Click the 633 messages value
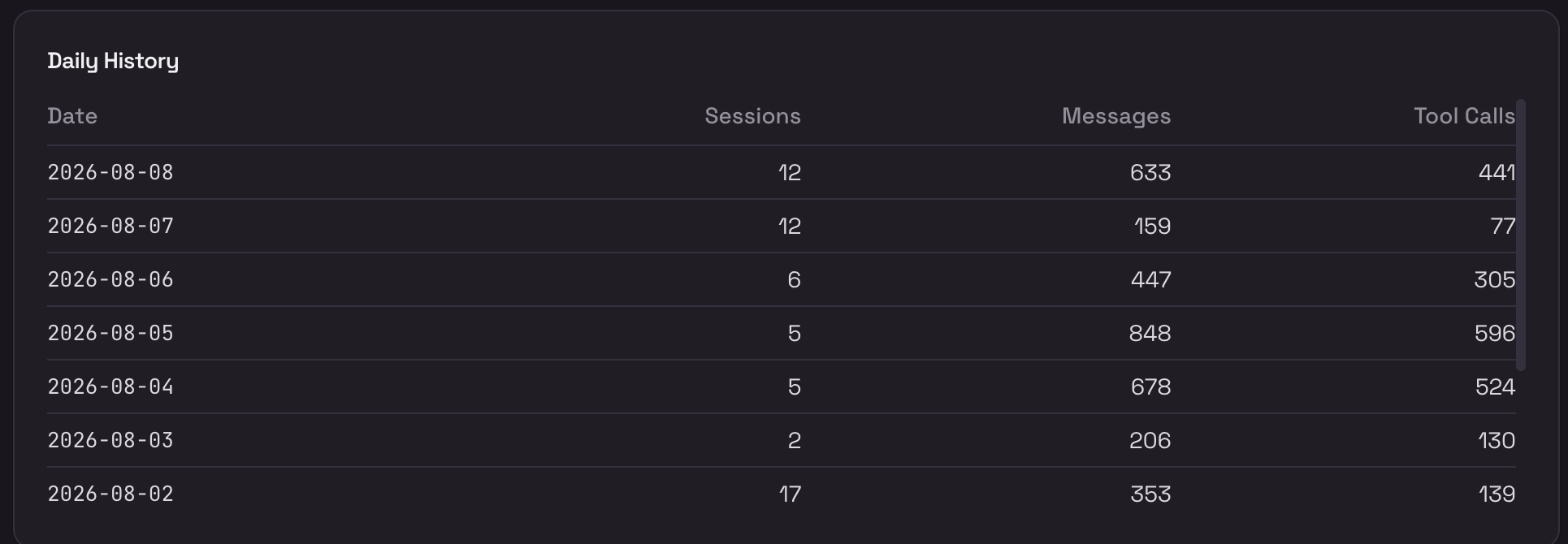 1150,172
